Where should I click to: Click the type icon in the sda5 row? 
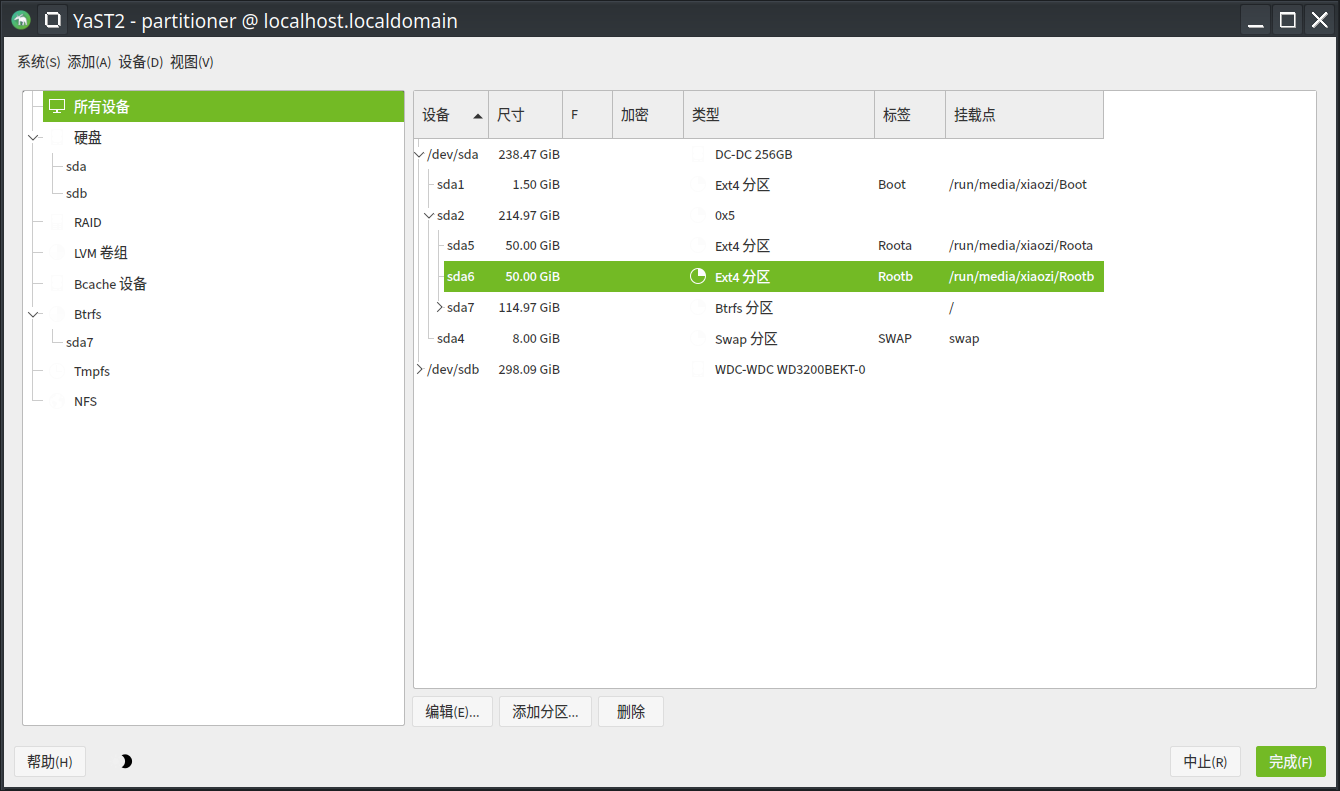(x=698, y=245)
